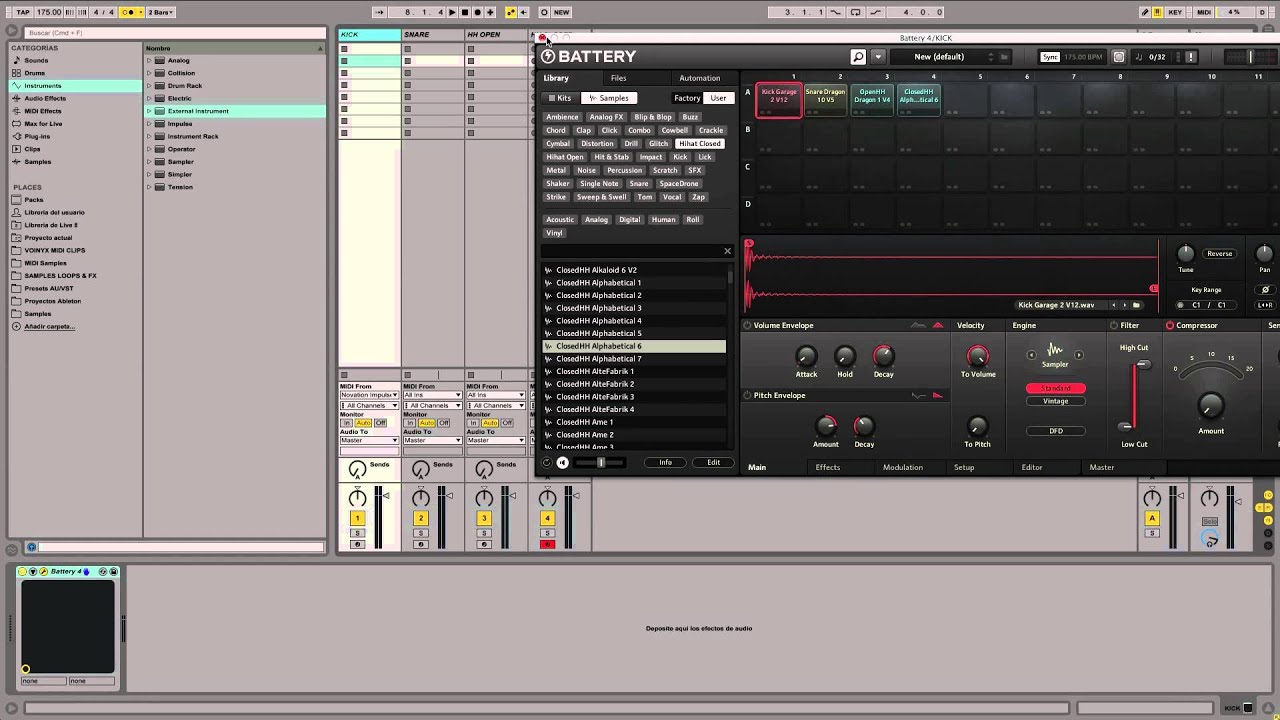
Task: Switch to Battery Automation tab
Action: [x=699, y=78]
